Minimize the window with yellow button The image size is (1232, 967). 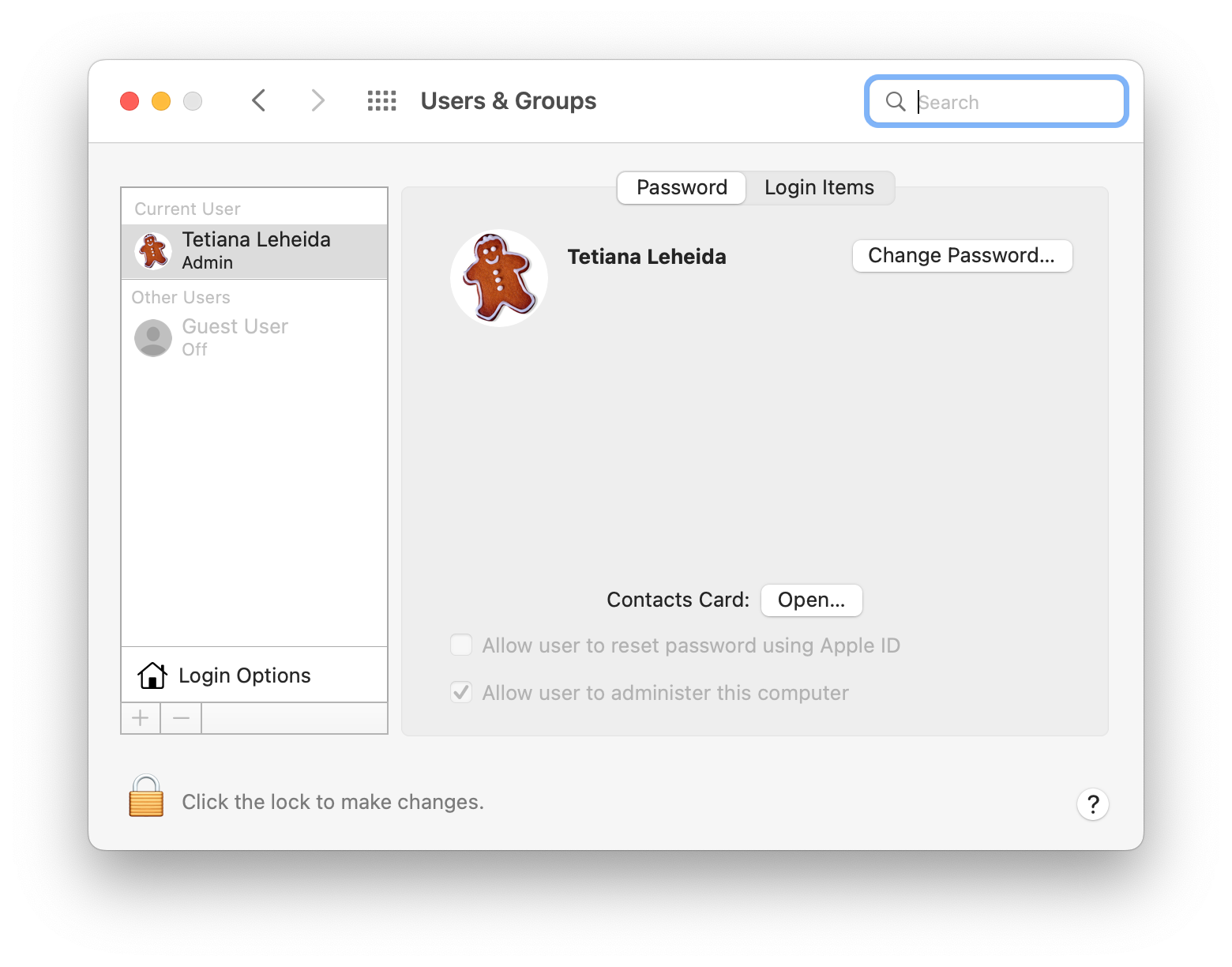[161, 101]
